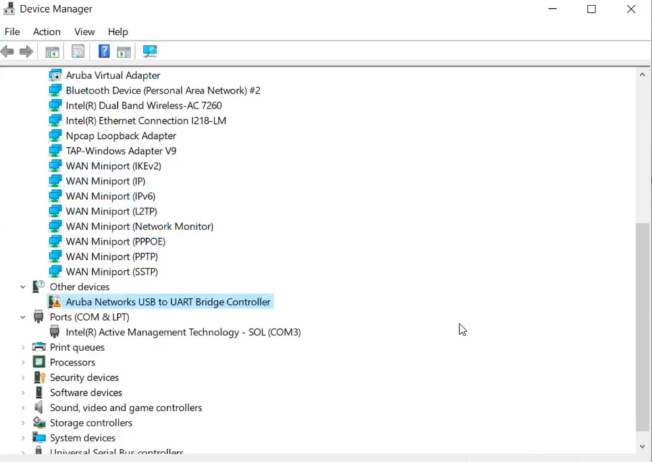The width and height of the screenshot is (652, 462).
Task: Click the Show/Hide Action Pane toolbar icon
Action: click(x=124, y=52)
